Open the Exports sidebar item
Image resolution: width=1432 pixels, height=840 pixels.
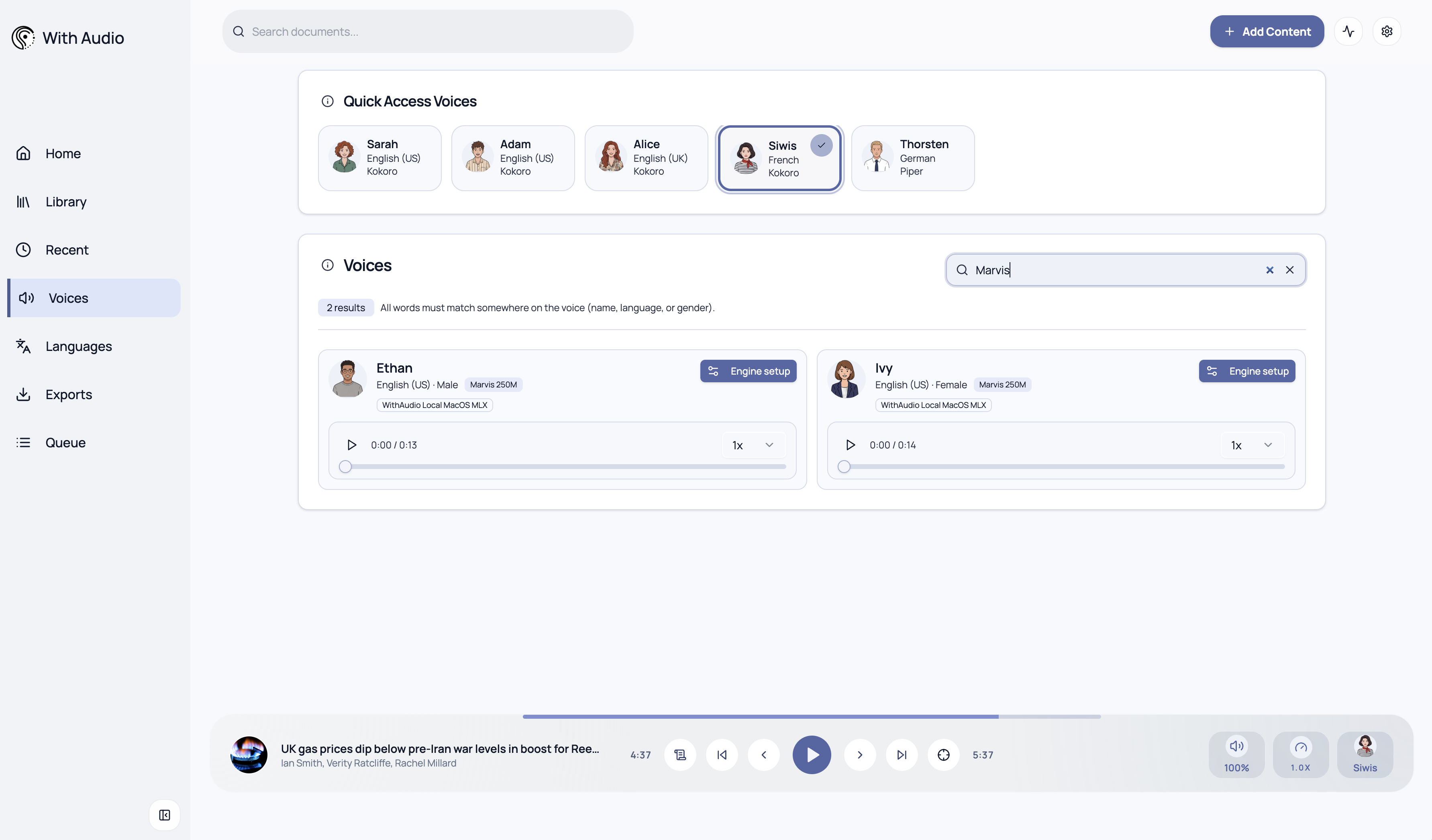pyautogui.click(x=69, y=394)
